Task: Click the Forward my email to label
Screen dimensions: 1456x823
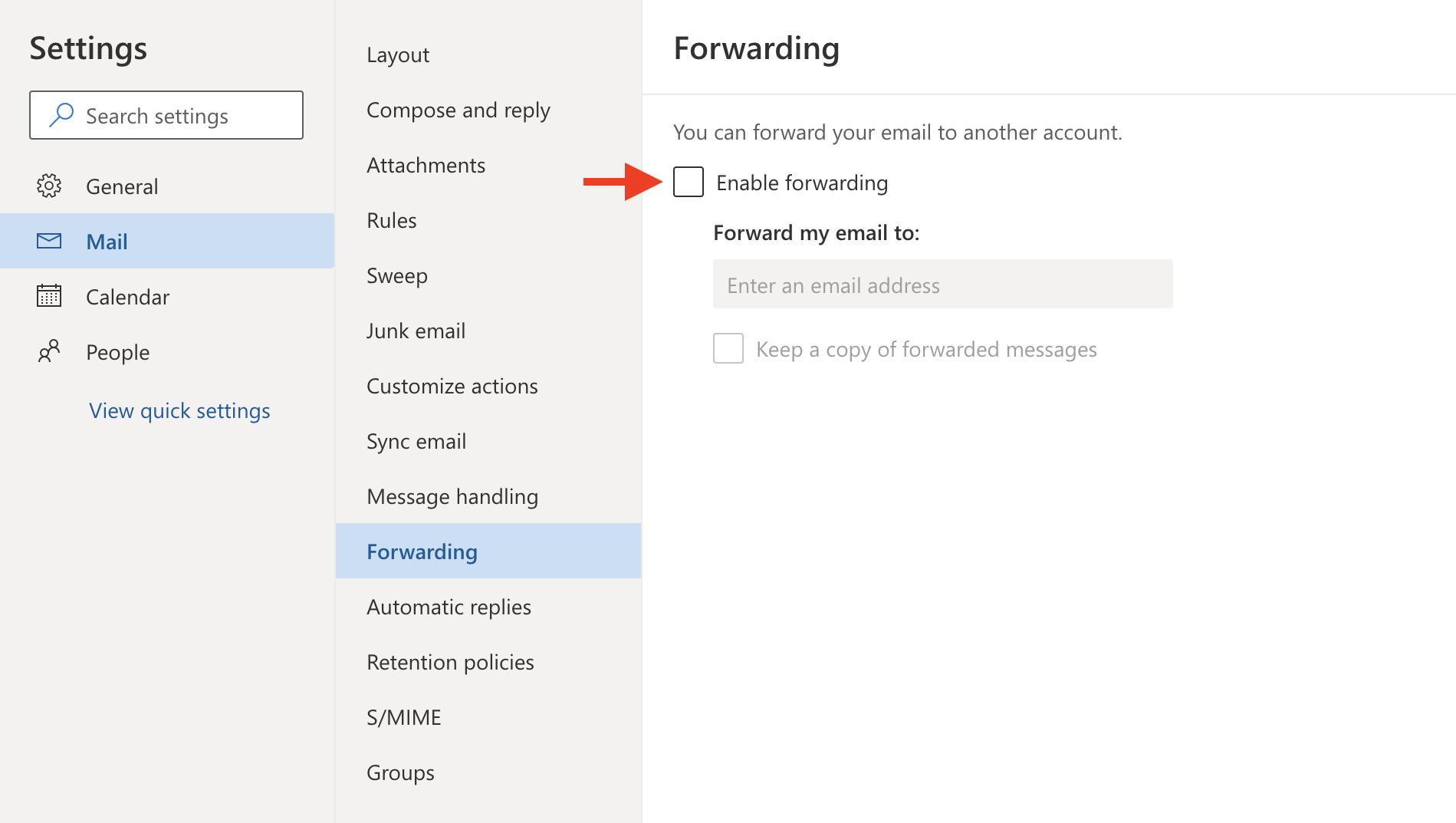Action: coord(816,232)
